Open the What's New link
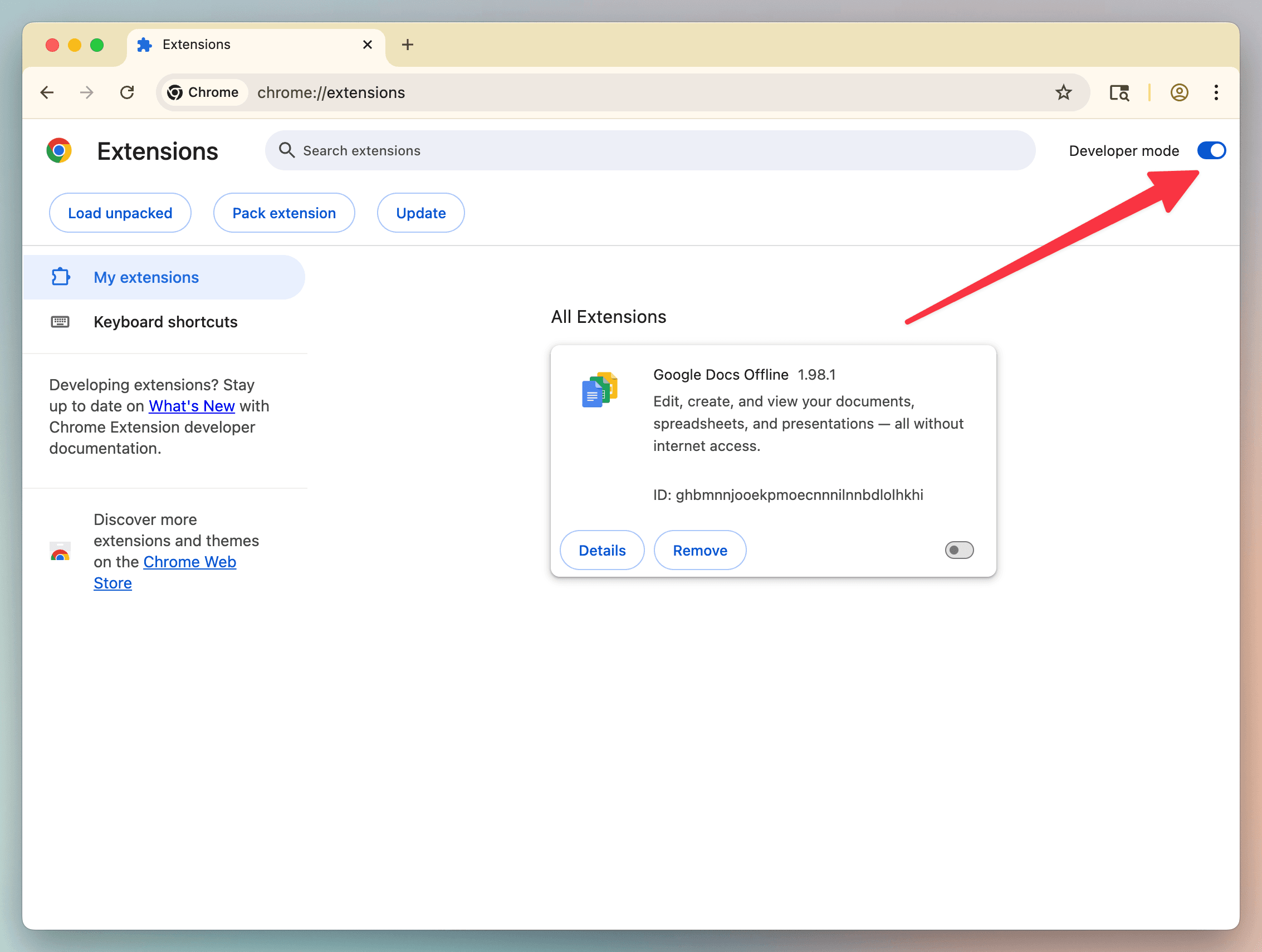 click(192, 405)
